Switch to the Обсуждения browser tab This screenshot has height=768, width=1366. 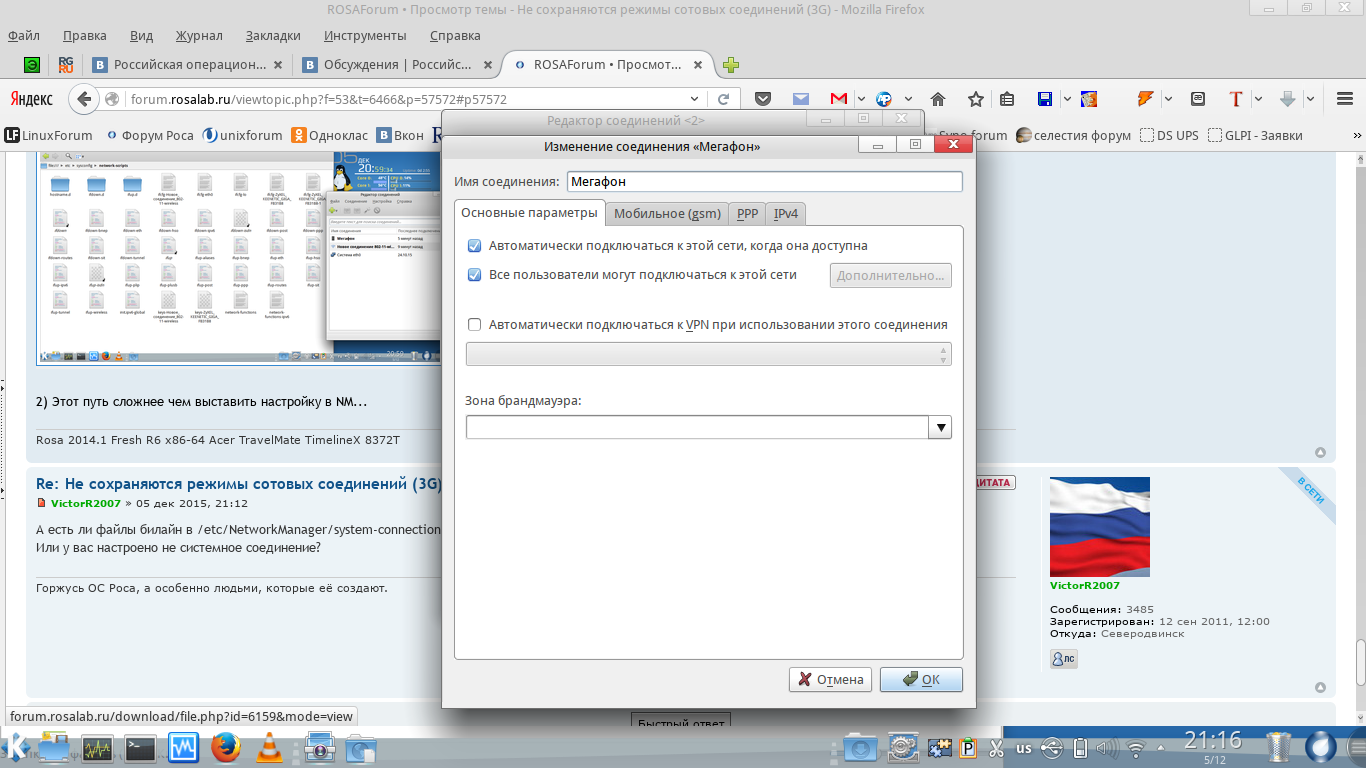[398, 65]
